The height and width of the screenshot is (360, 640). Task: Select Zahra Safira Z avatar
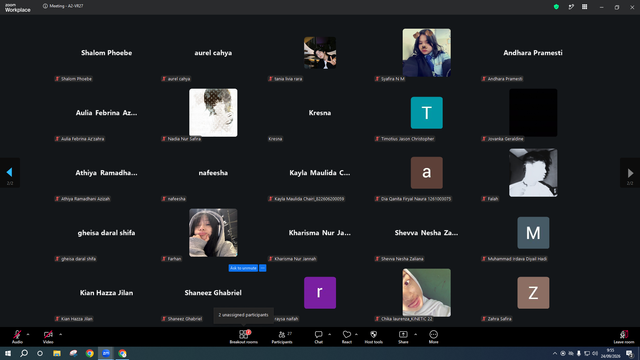tap(533, 293)
